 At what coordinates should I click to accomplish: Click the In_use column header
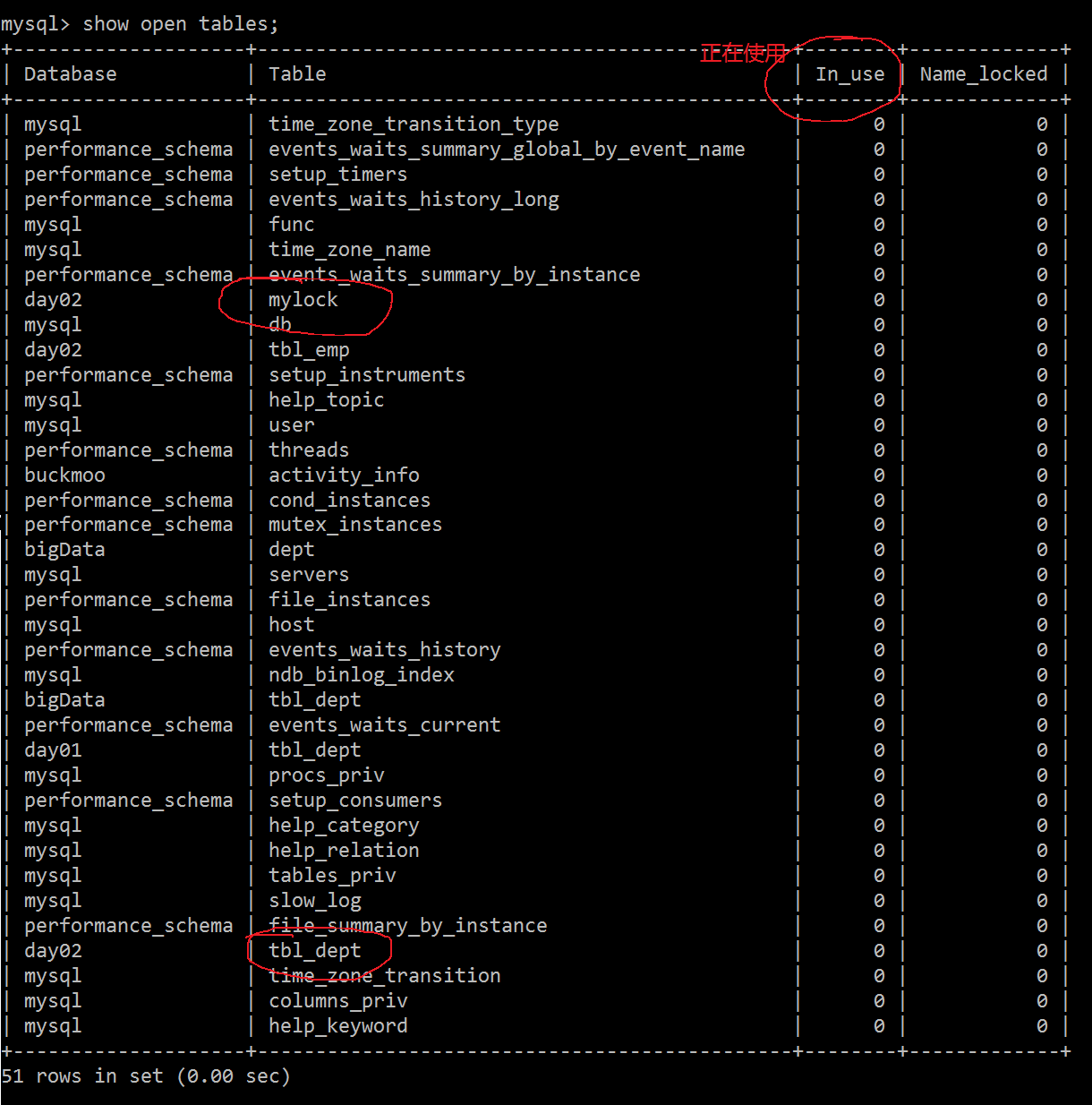click(x=849, y=74)
